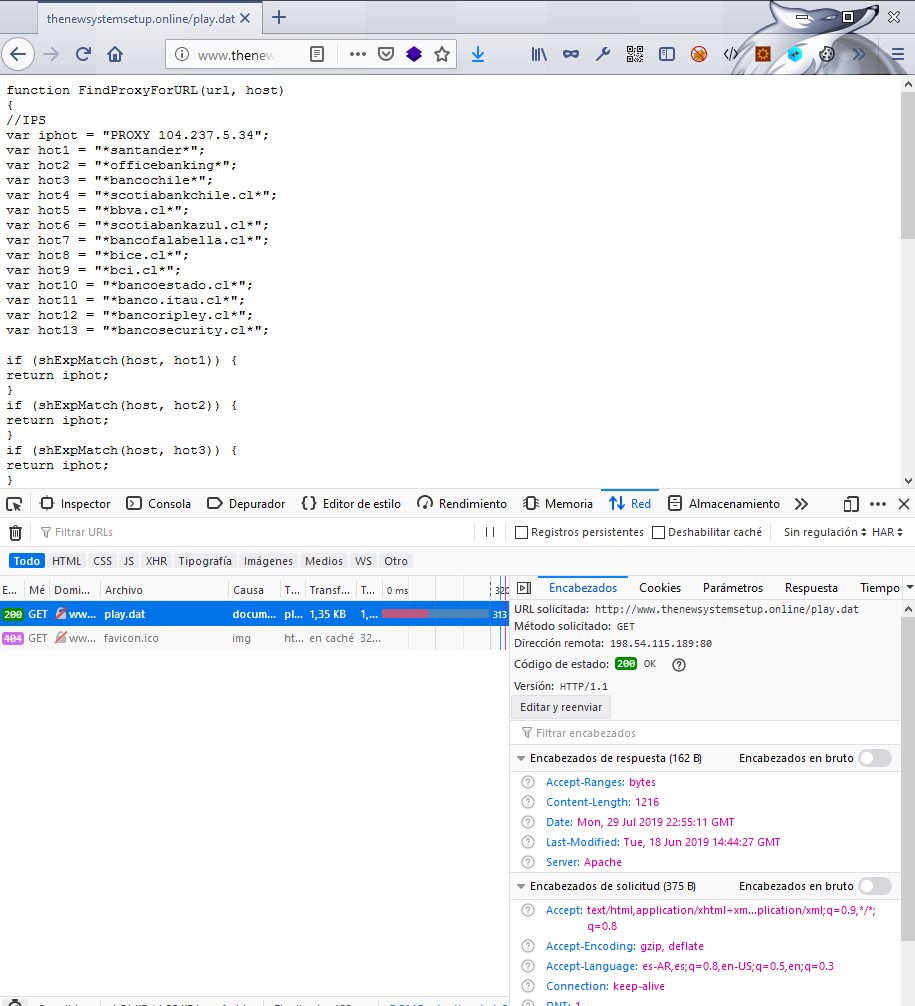Image resolution: width=915 pixels, height=1006 pixels.
Task: Sort requests by Archivo column
Action: pos(164,590)
